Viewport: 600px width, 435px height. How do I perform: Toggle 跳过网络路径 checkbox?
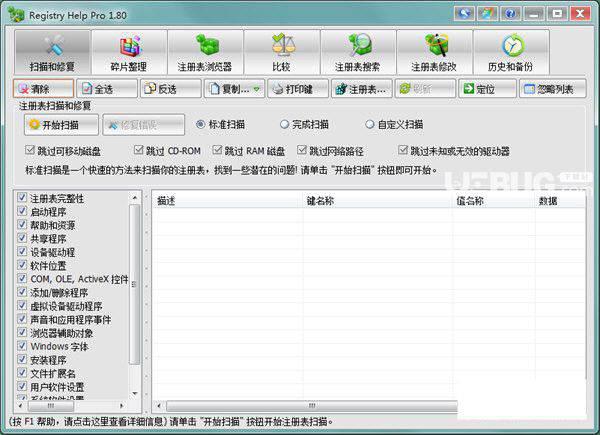(302, 150)
